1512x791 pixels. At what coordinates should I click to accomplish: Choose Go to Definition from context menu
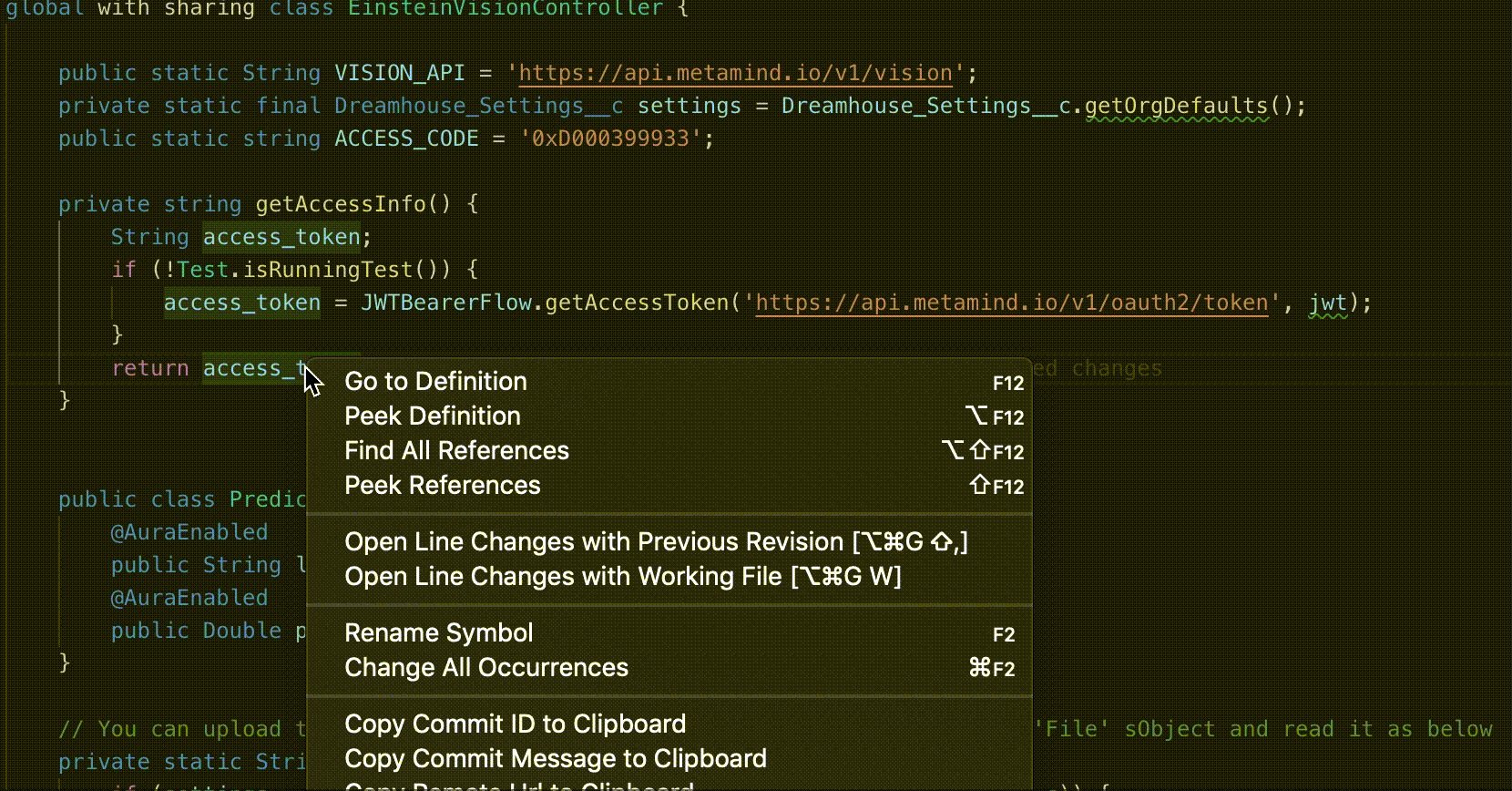coord(669,382)
